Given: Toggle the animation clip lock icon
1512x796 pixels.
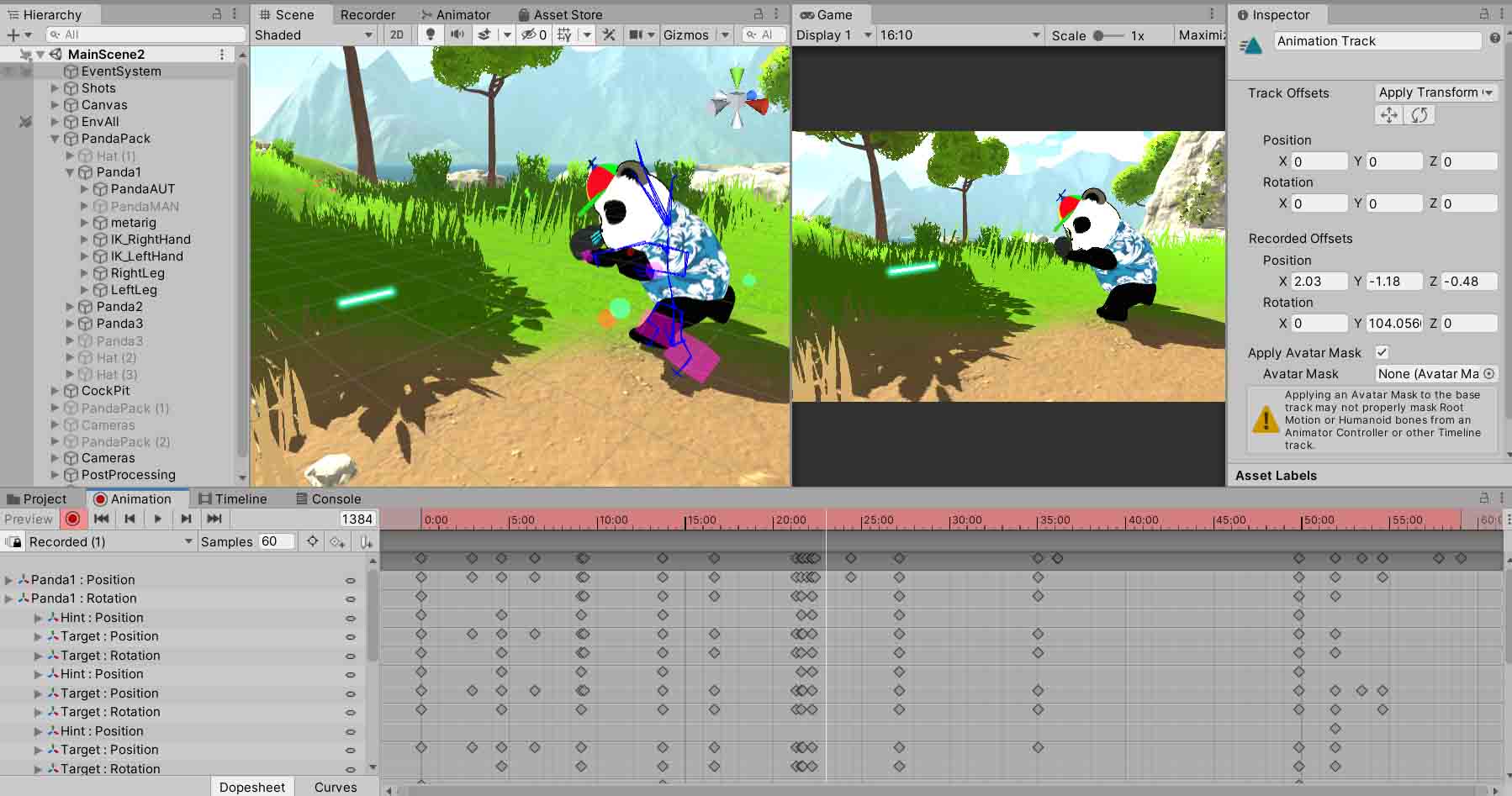Looking at the screenshot, I should coord(13,542).
